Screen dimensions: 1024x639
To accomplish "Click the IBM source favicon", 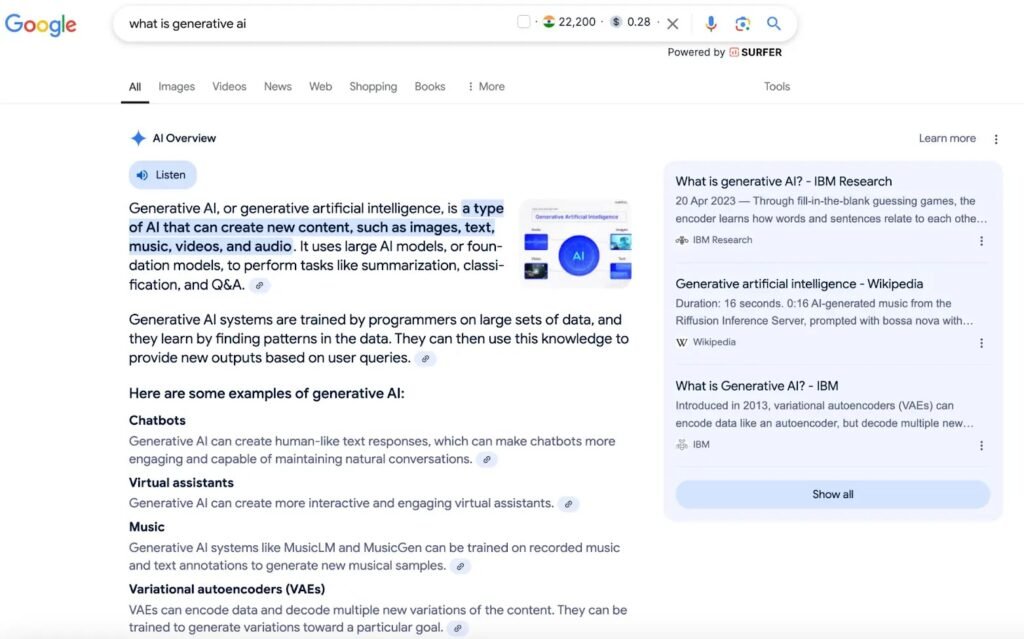I will pos(682,445).
